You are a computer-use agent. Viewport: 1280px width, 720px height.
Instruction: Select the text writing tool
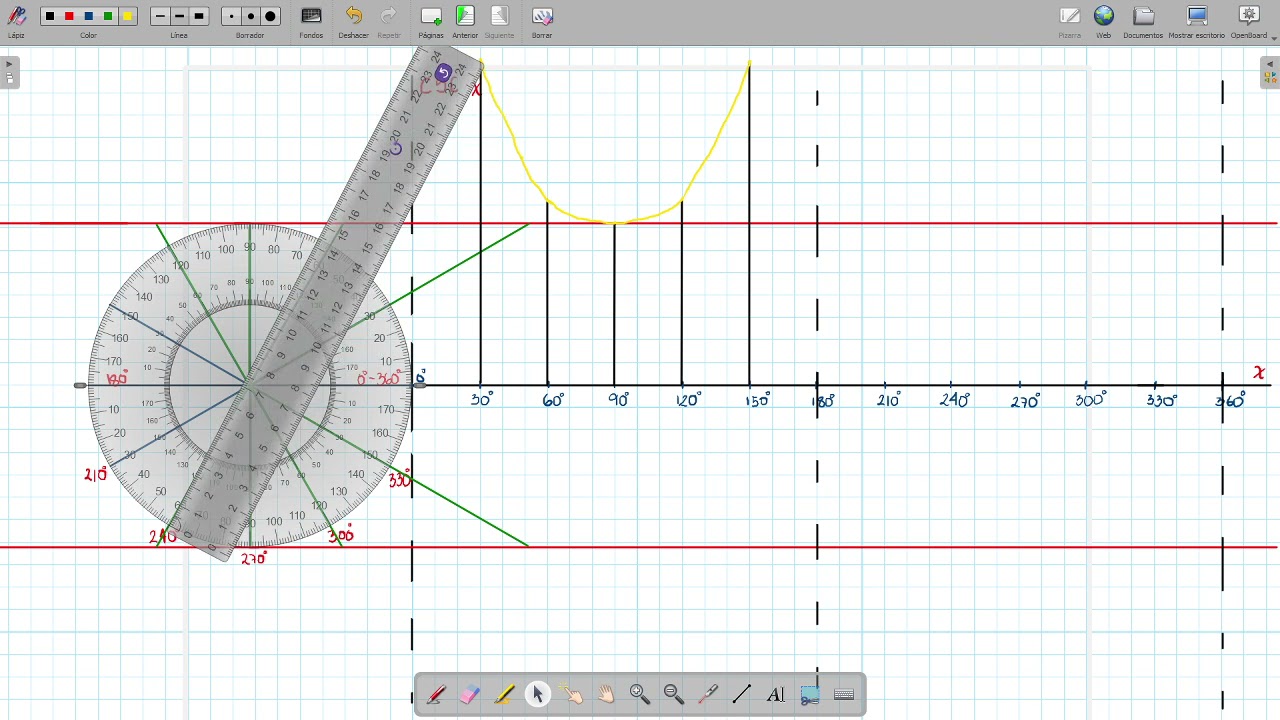(x=776, y=695)
